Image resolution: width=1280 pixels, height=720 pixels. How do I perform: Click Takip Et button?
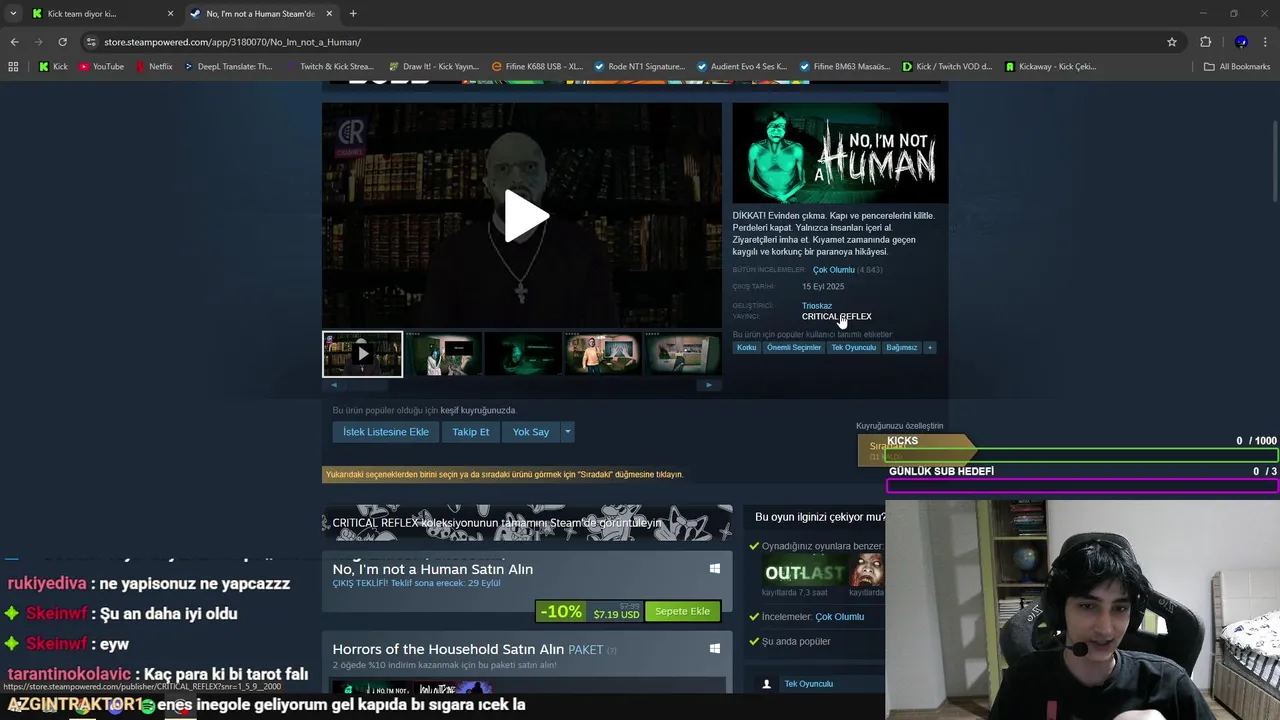471,432
